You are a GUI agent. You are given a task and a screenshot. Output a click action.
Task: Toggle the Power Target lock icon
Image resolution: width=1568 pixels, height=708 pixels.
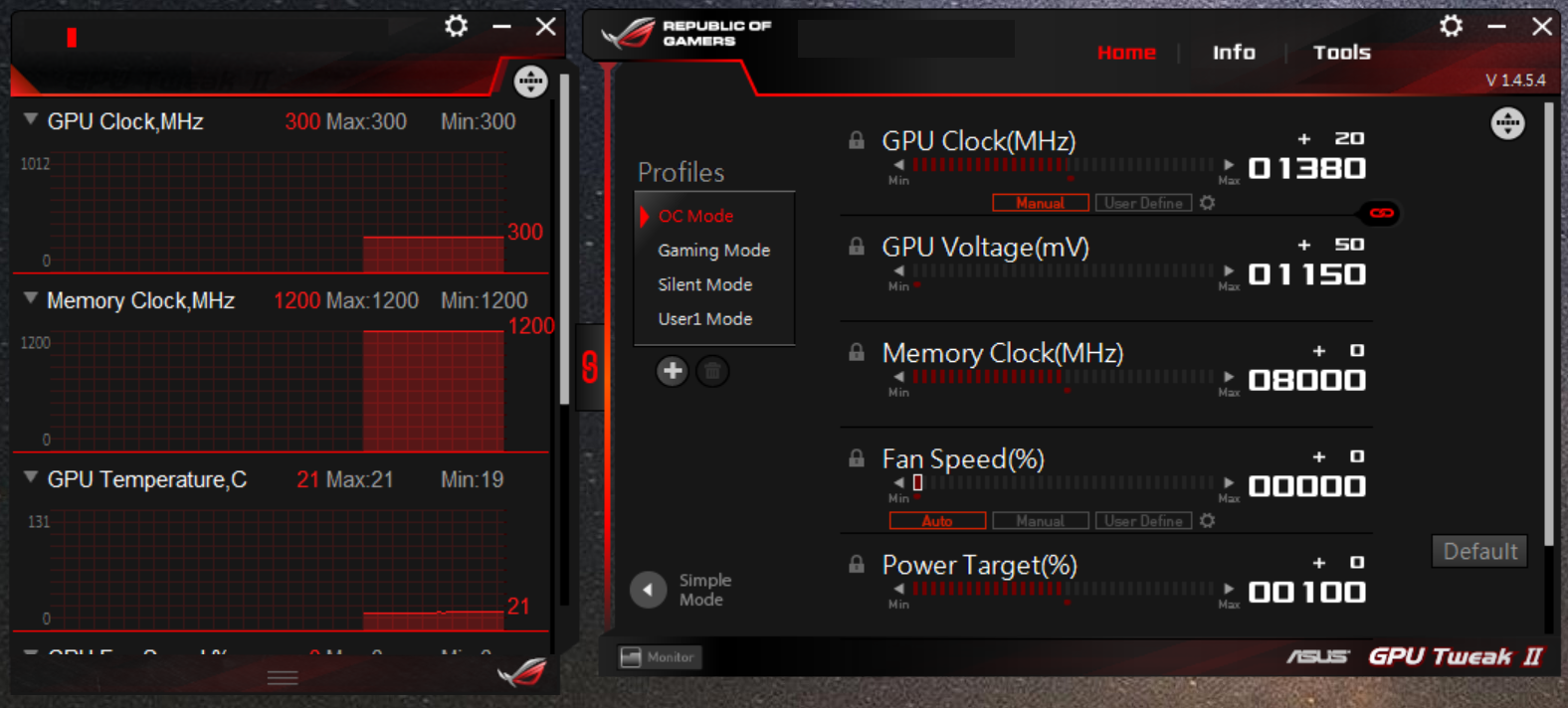pyautogui.click(x=856, y=564)
